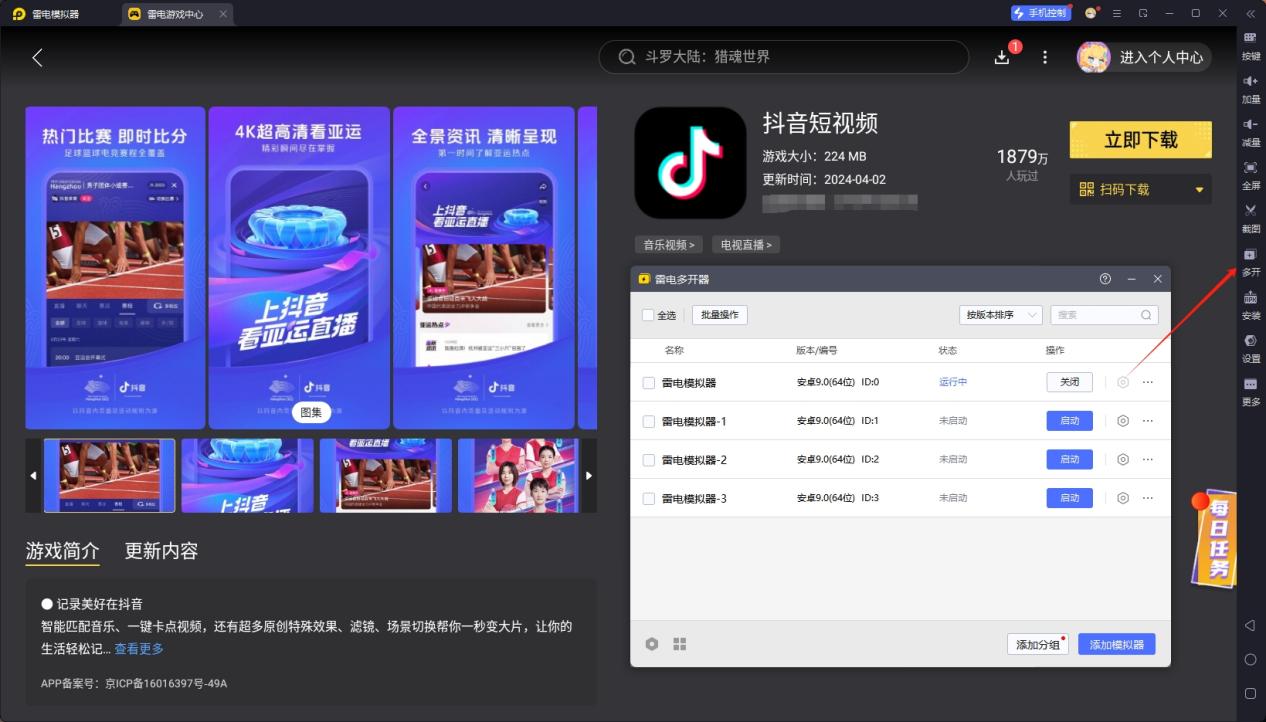Tap the Android recent apps square

pyautogui.click(x=1250, y=693)
